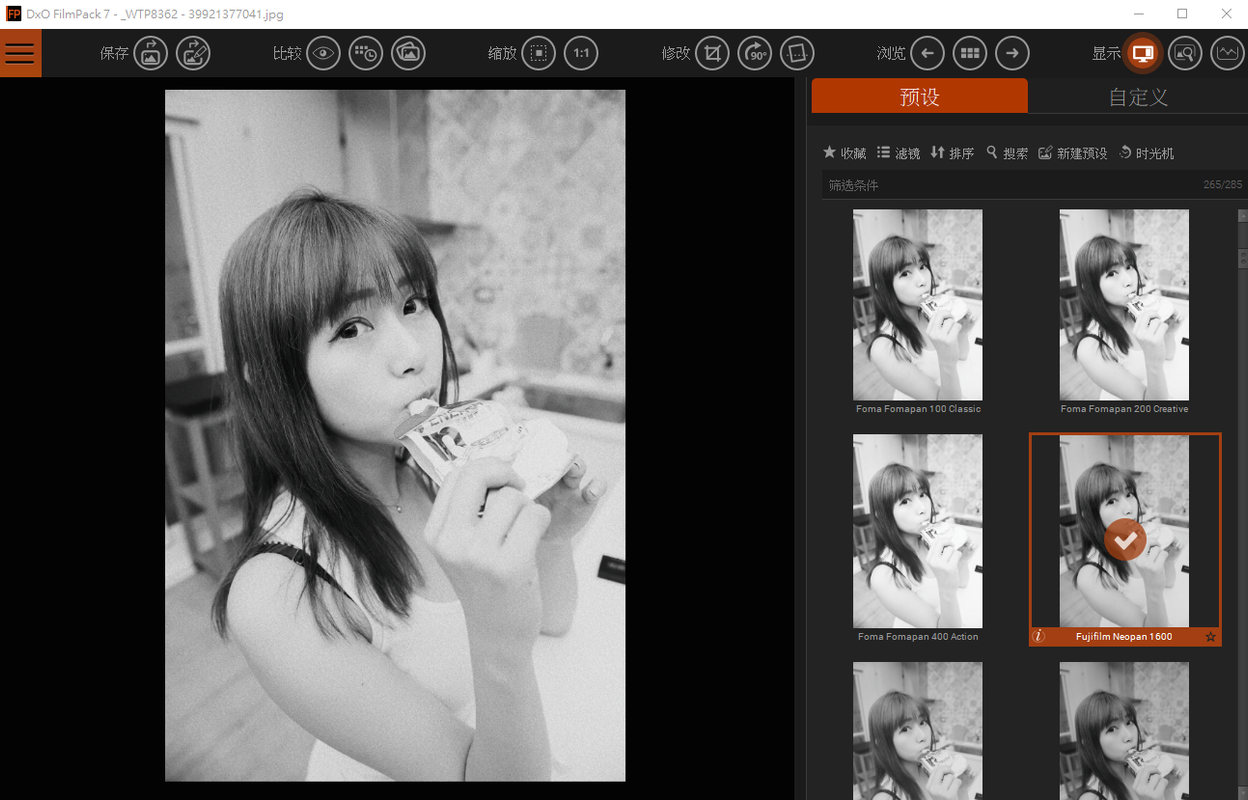1248x800 pixels.
Task: Click the 265/285 preset count text
Action: click(1222, 185)
